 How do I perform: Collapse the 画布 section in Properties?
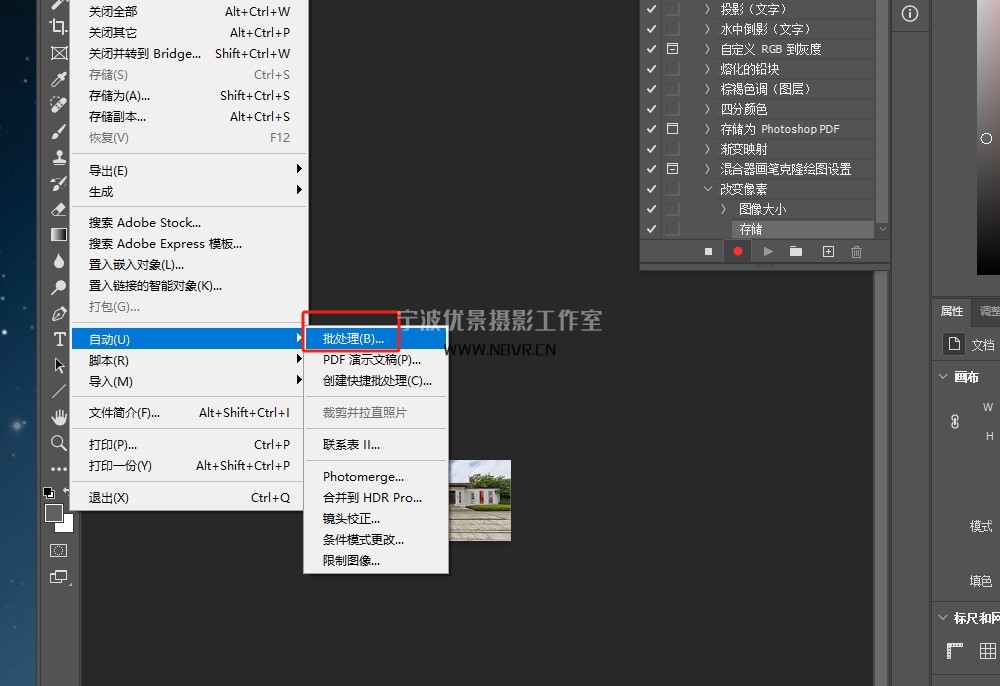coord(942,377)
